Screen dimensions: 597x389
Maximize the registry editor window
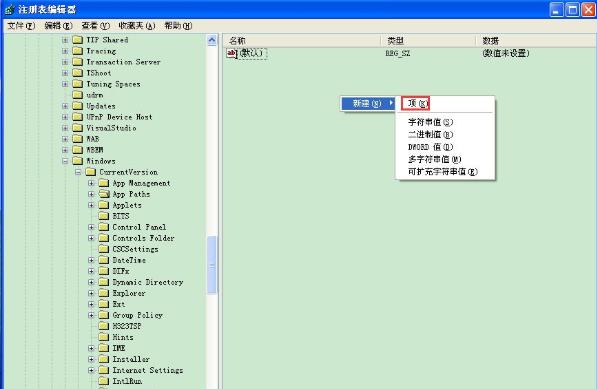click(573, 10)
